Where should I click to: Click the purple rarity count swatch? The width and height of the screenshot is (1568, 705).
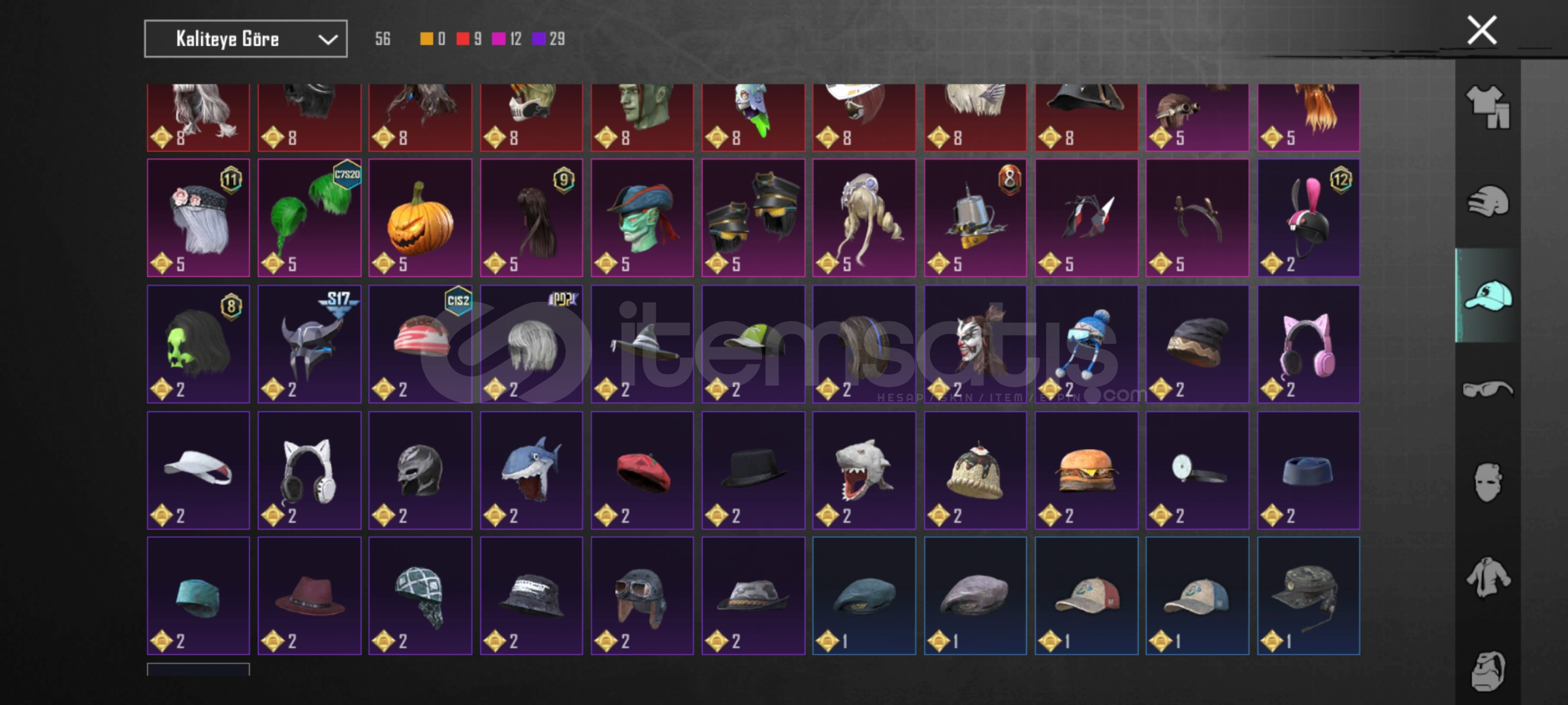click(539, 39)
